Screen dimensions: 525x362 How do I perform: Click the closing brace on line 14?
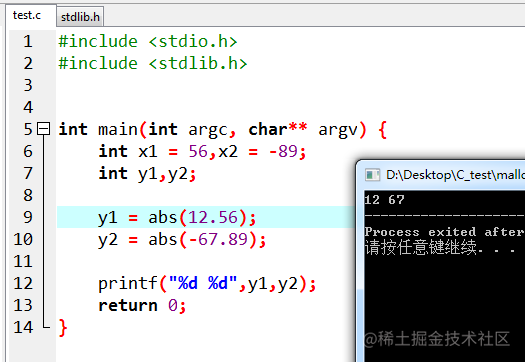(x=63, y=328)
